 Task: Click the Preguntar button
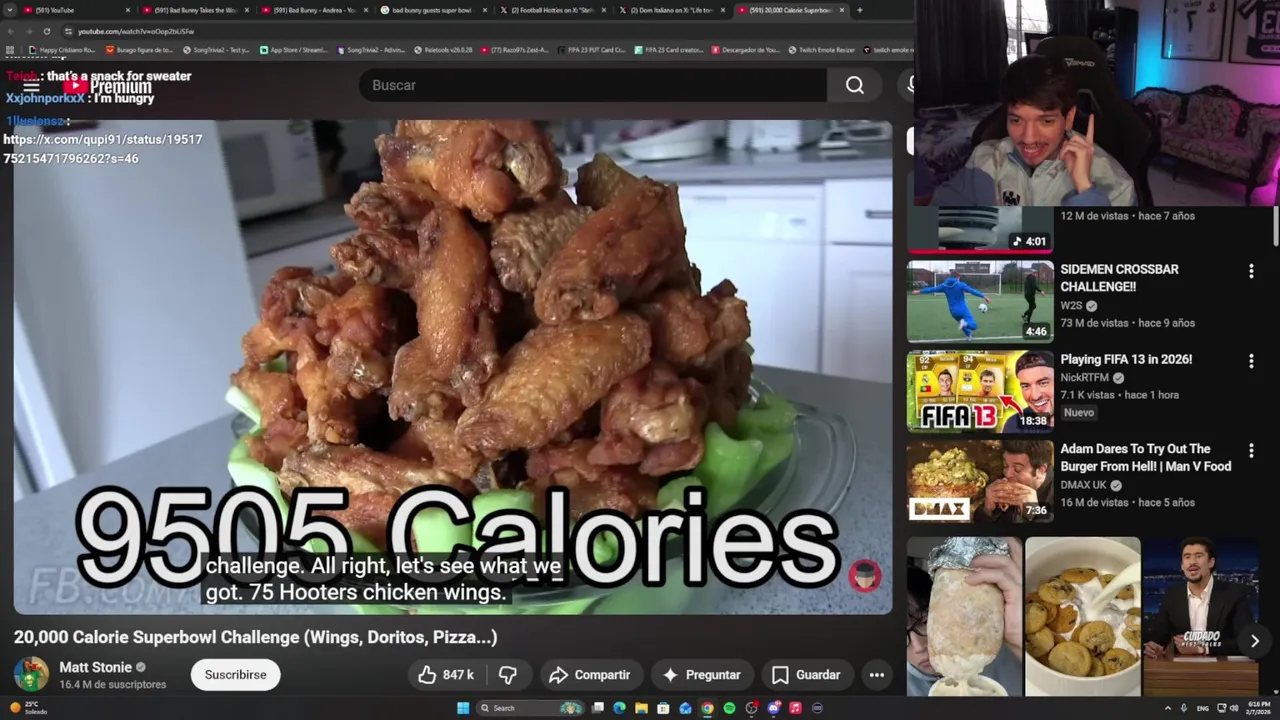pos(701,675)
